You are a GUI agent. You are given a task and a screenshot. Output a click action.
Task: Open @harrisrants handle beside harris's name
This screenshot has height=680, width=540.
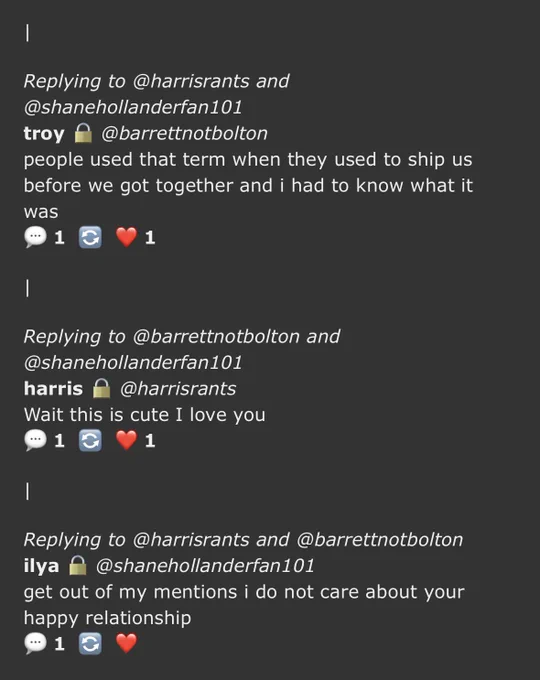click(178, 389)
